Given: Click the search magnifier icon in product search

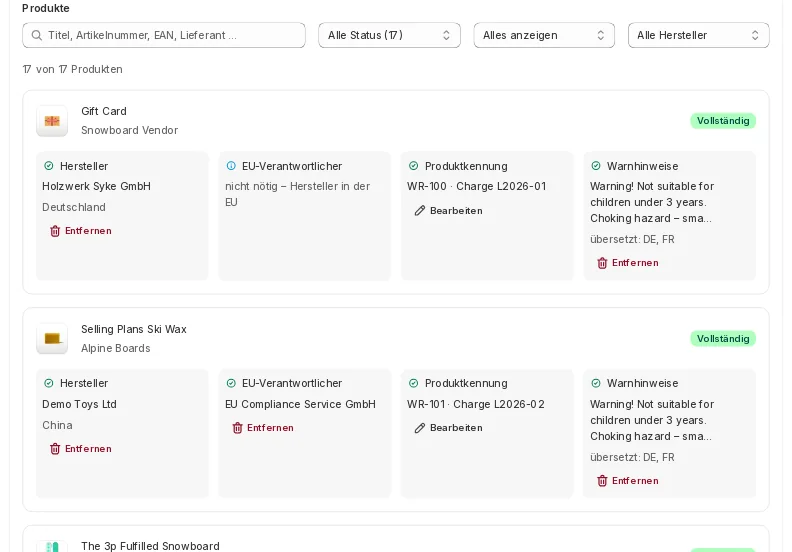Looking at the screenshot, I should click(x=36, y=35).
